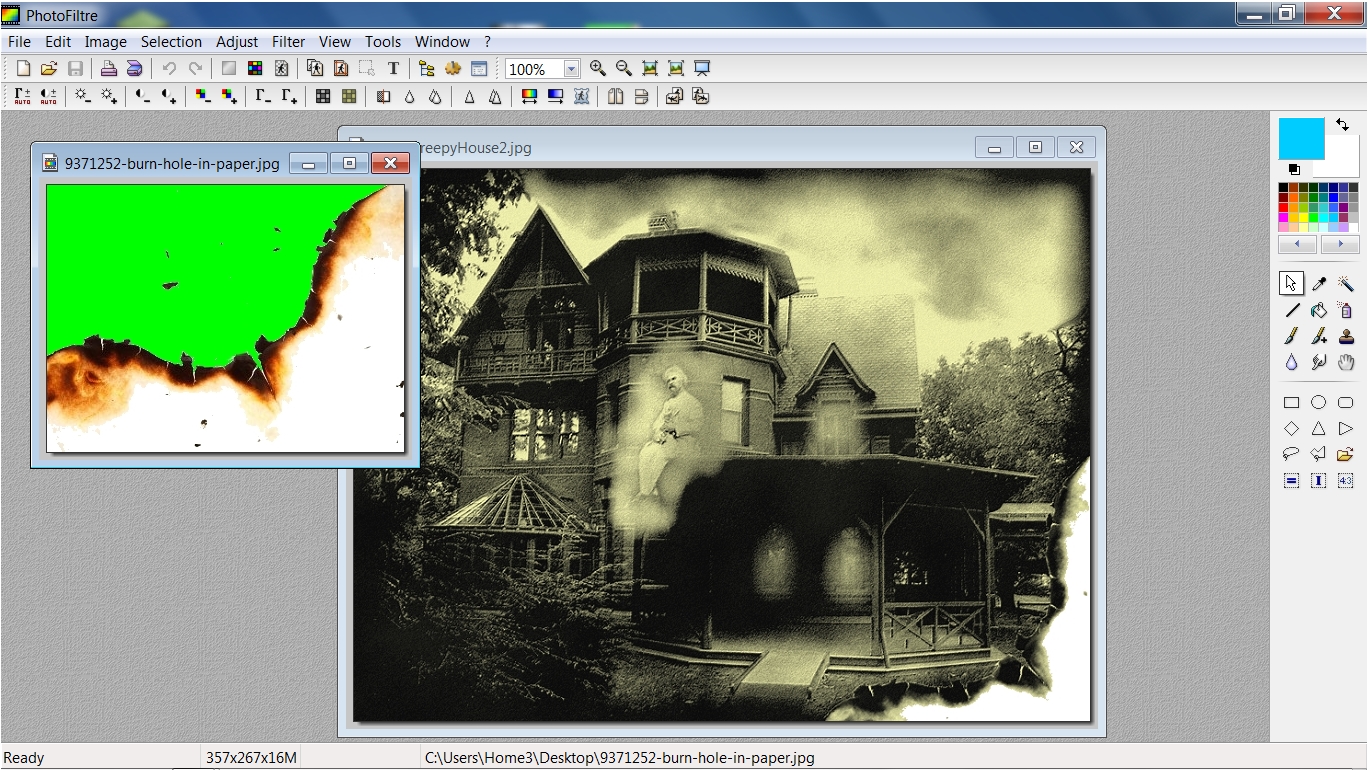Decrease contrast with the half-circle minus icon
The width and height of the screenshot is (1368, 770).
[x=143, y=96]
